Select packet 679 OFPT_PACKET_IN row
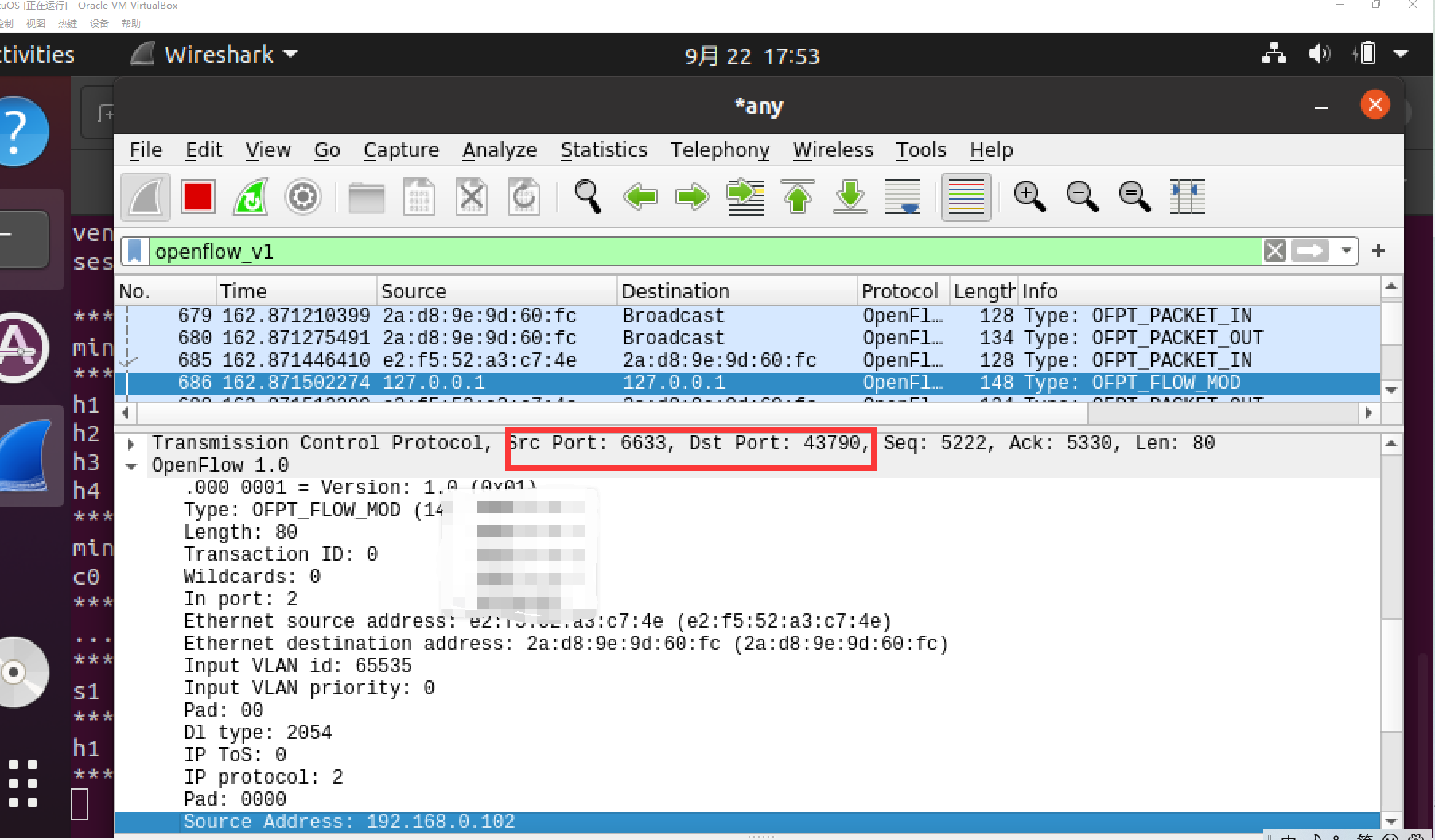Viewport: 1435px width, 840px height. tap(748, 316)
